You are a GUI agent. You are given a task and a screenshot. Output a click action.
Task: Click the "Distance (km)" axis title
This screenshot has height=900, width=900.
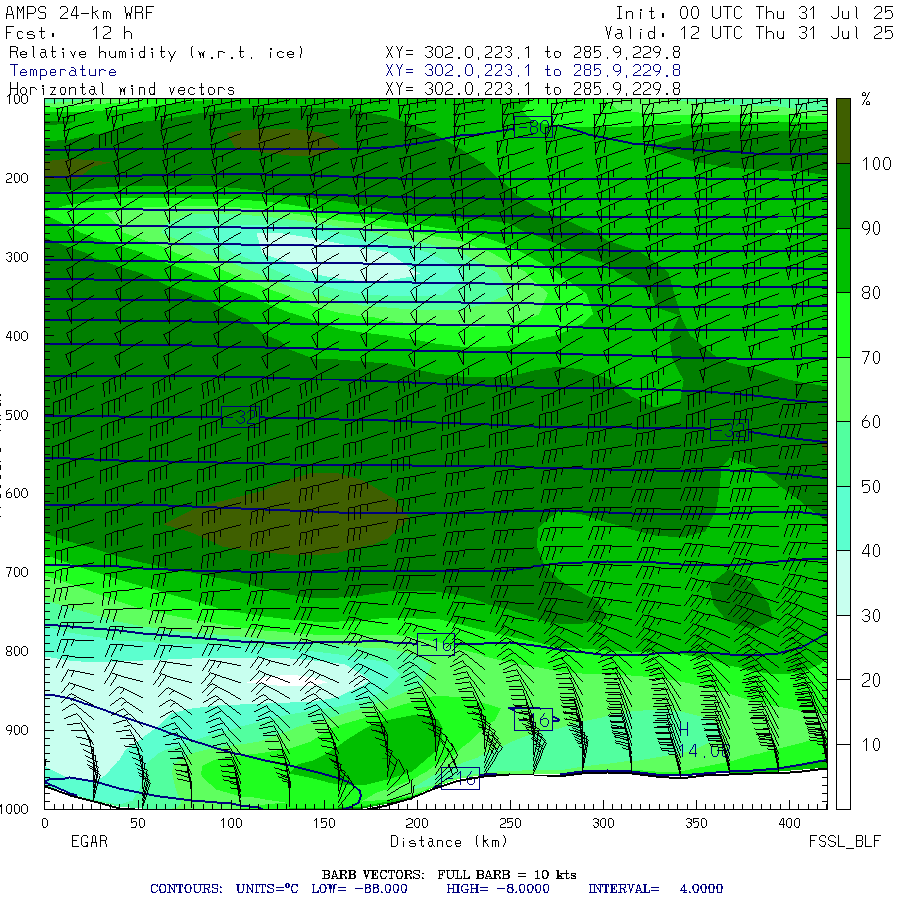(449, 842)
